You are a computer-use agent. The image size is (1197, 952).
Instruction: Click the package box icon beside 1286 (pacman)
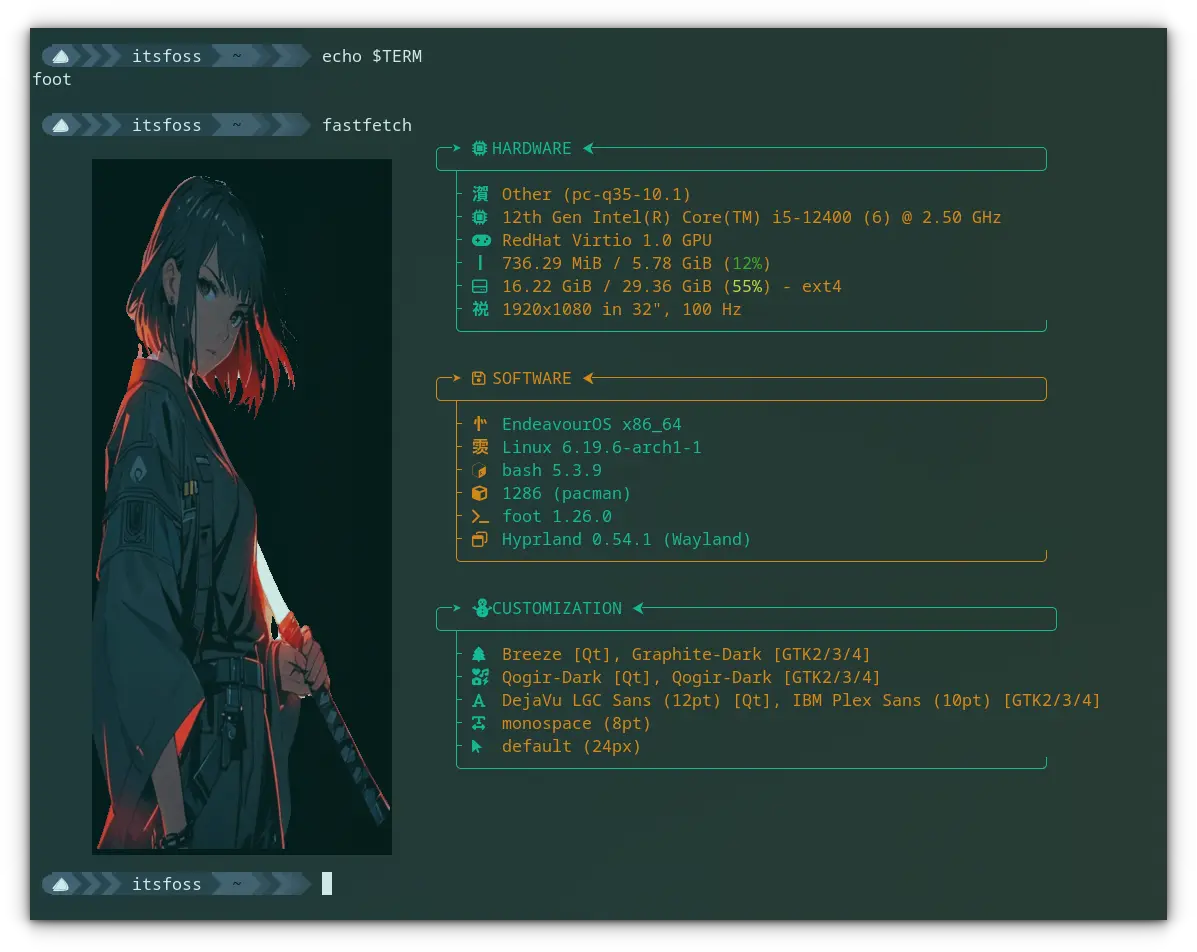[x=480, y=493]
